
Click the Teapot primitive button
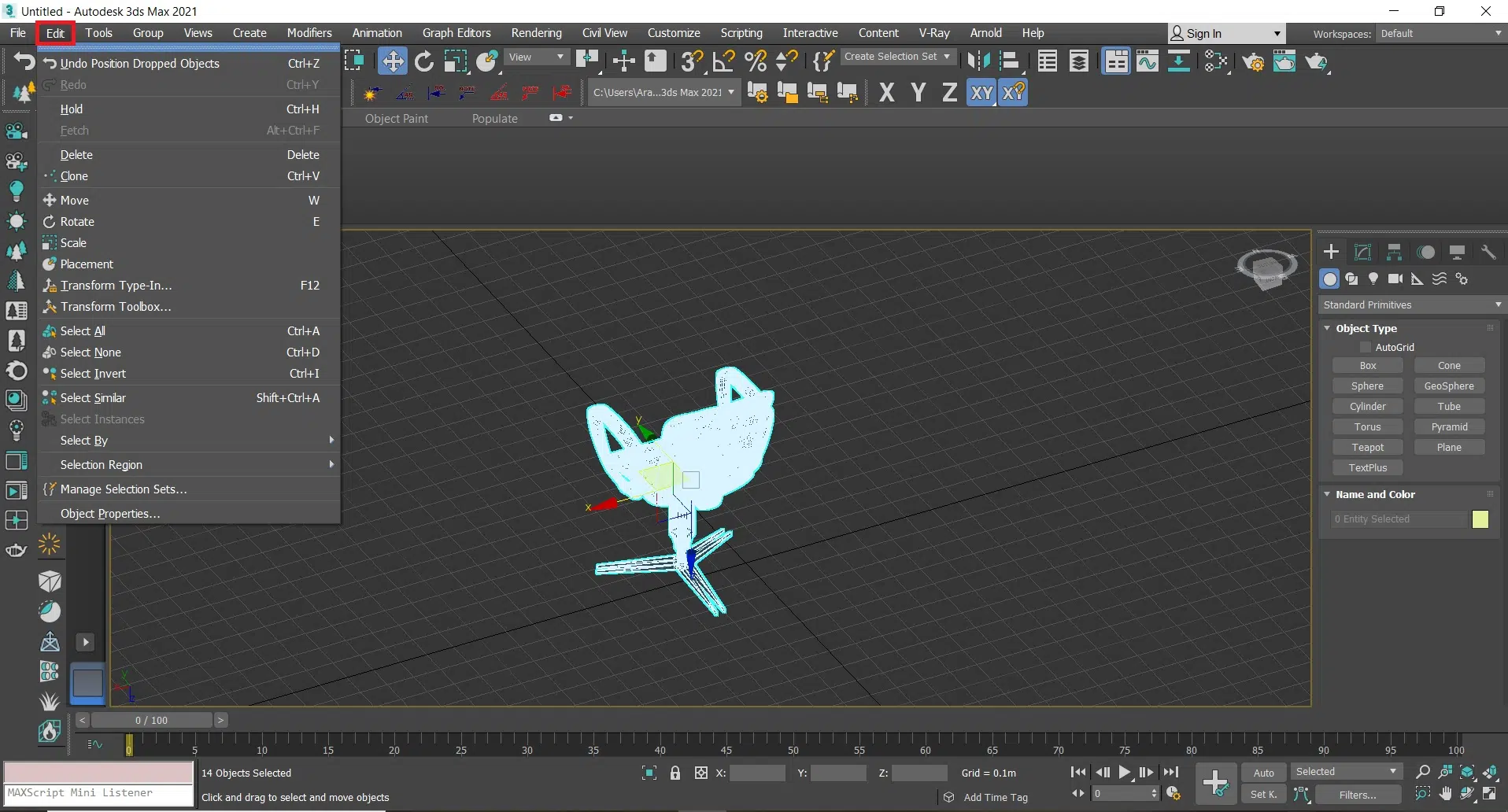pos(1367,447)
